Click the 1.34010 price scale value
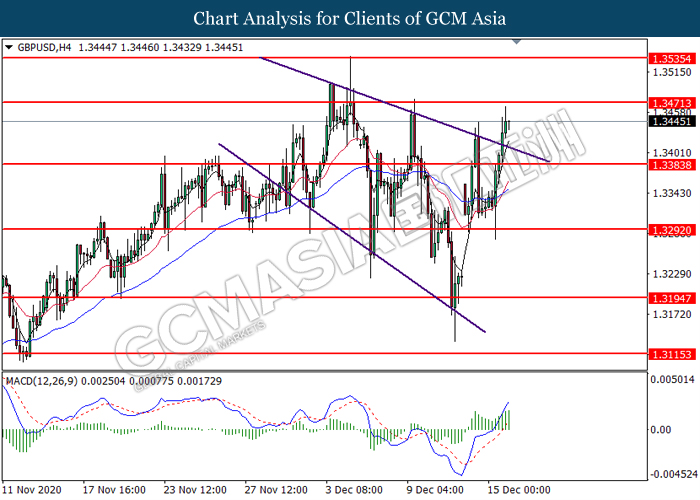Image resolution: width=700 pixels, height=500 pixels. (671, 153)
